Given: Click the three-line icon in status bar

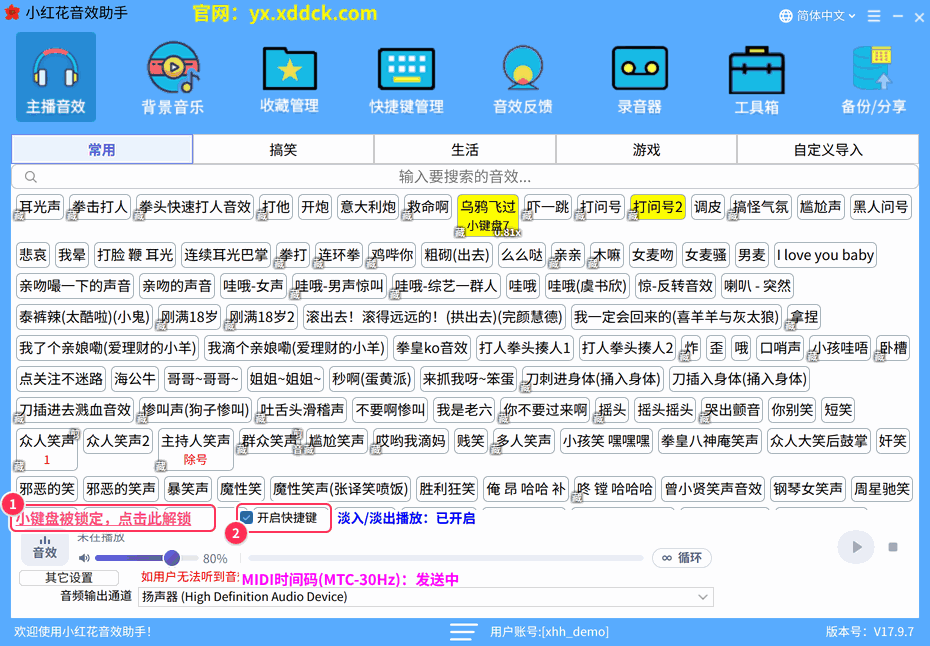Looking at the screenshot, I should click(x=463, y=632).
